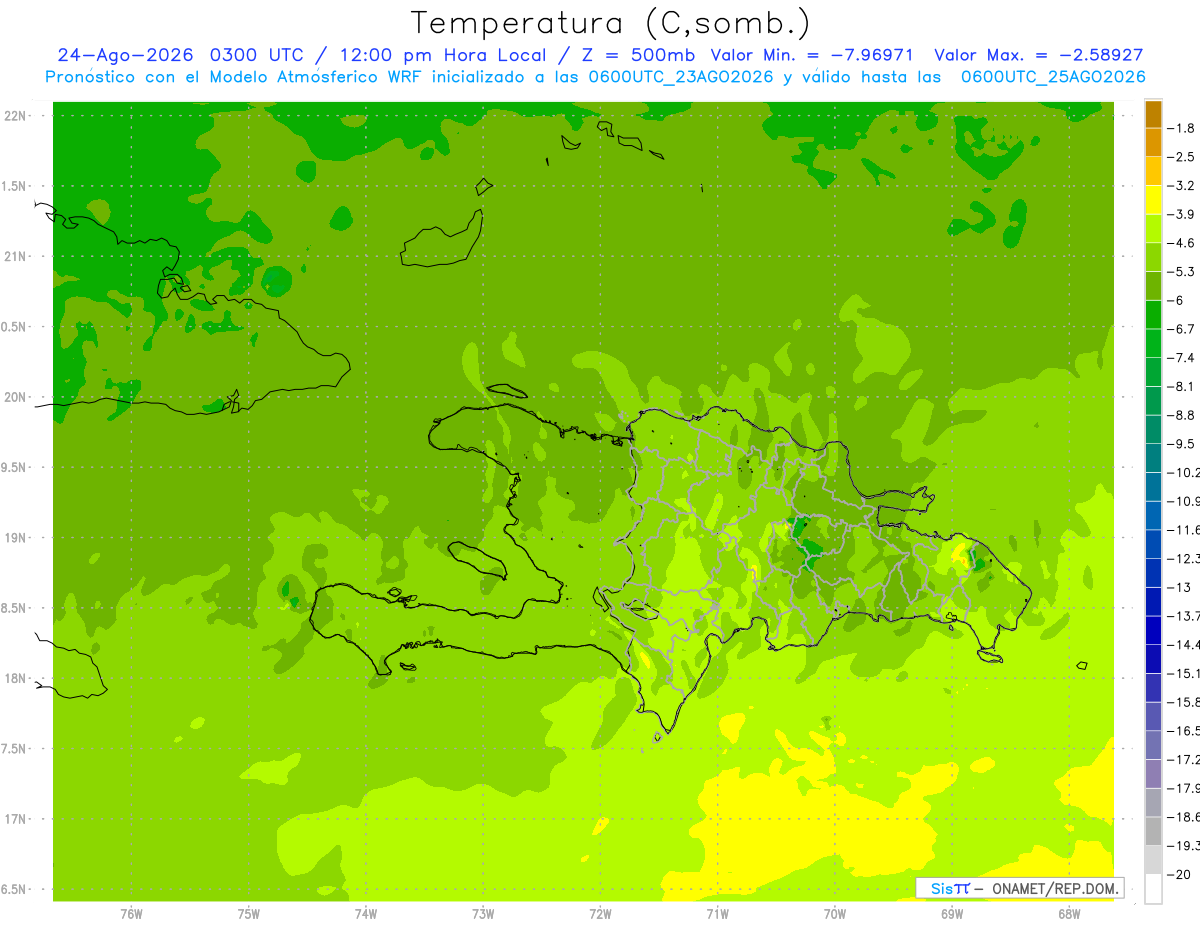Click the "70W" longitude label
This screenshot has width=1200, height=927.
tap(835, 914)
